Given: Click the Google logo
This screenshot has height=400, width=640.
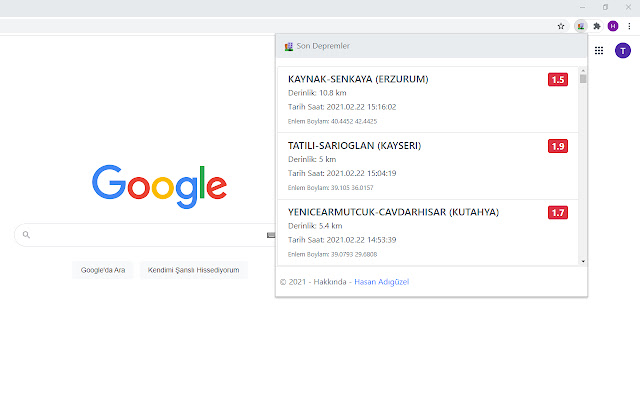Looking at the screenshot, I should pyautogui.click(x=159, y=187).
